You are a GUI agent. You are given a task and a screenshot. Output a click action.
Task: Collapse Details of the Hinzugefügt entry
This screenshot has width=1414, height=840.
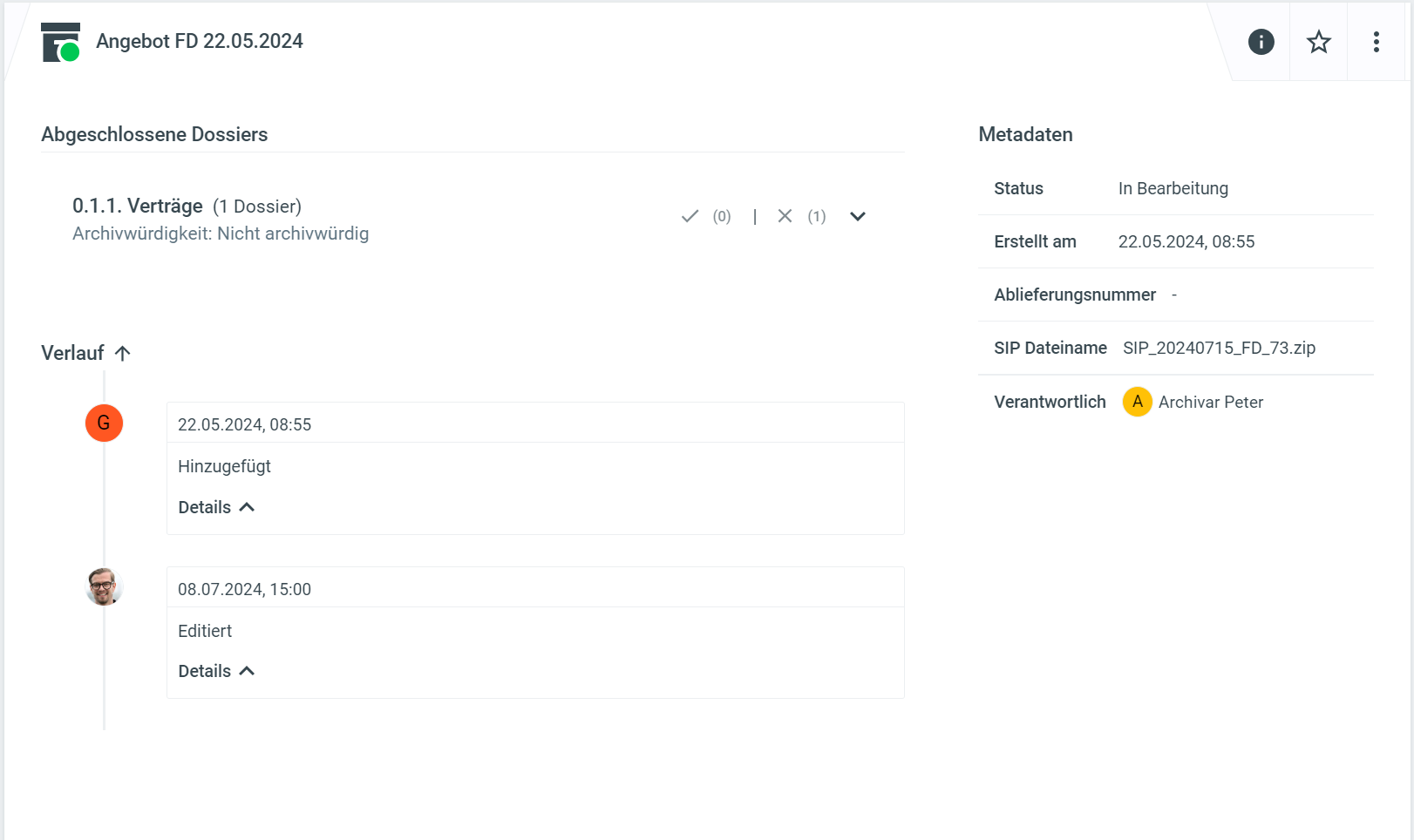(x=216, y=507)
